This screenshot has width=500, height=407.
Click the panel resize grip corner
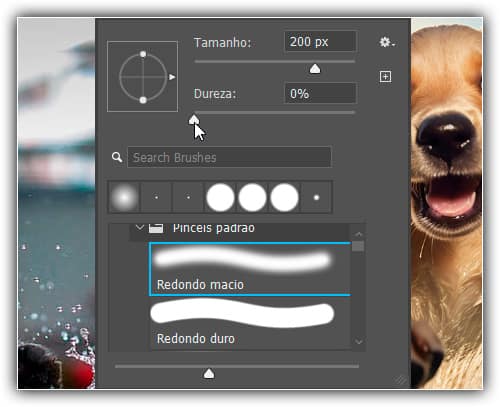click(401, 380)
